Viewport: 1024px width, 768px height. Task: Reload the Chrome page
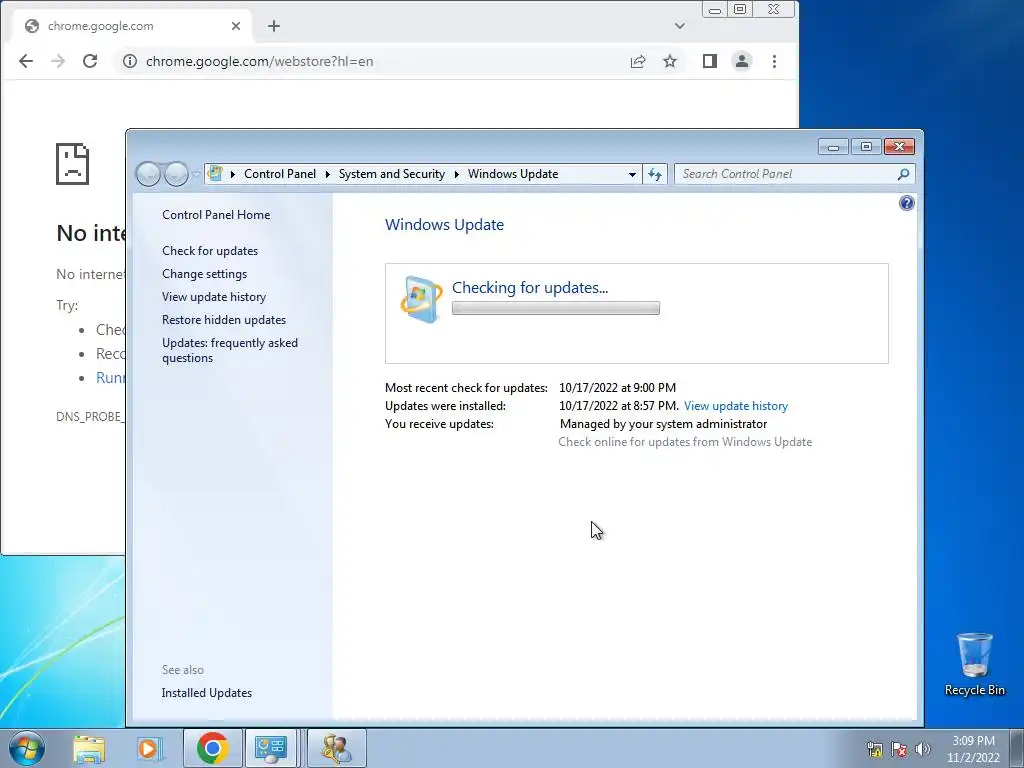90,61
